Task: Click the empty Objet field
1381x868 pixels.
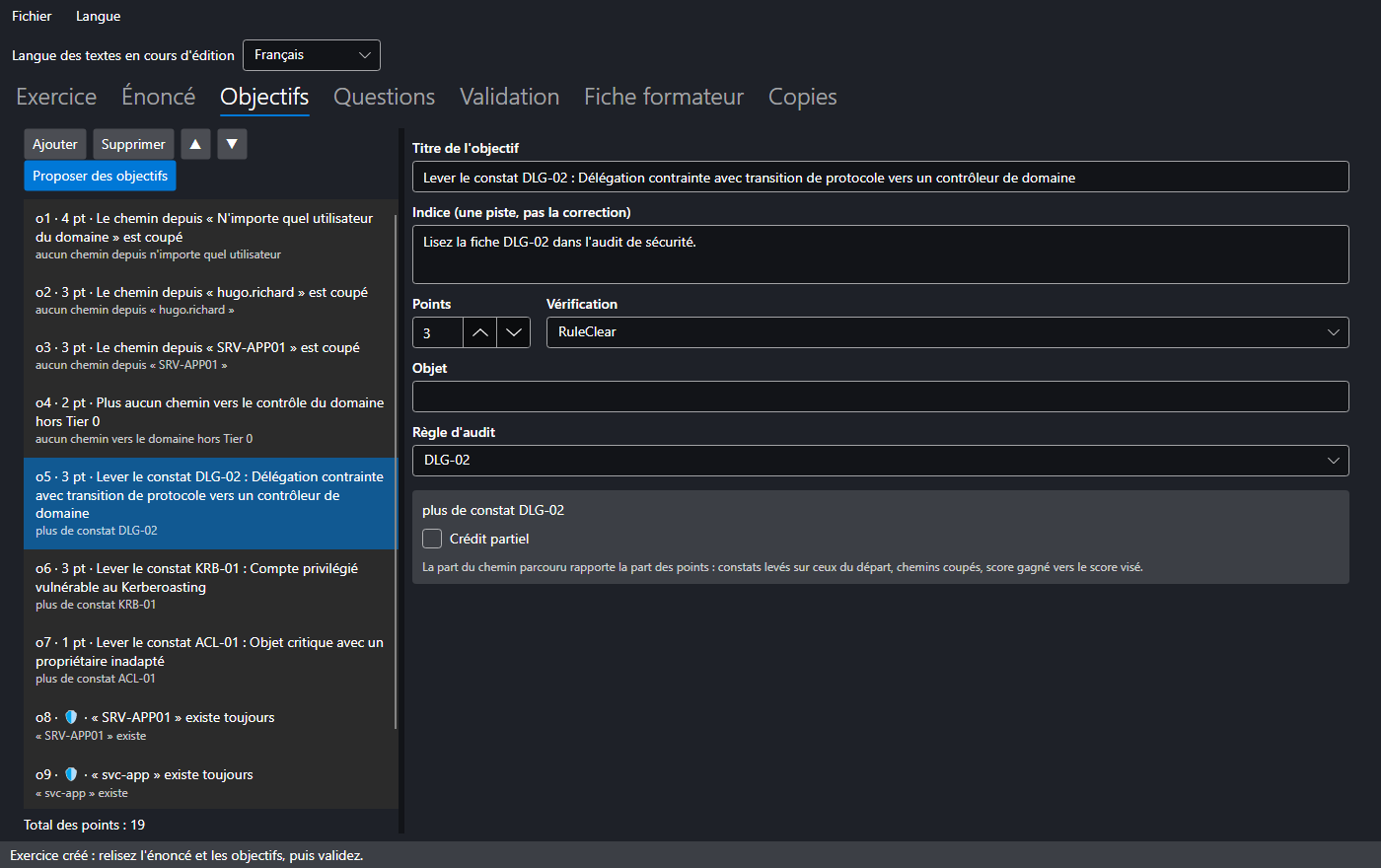Action: [880, 397]
